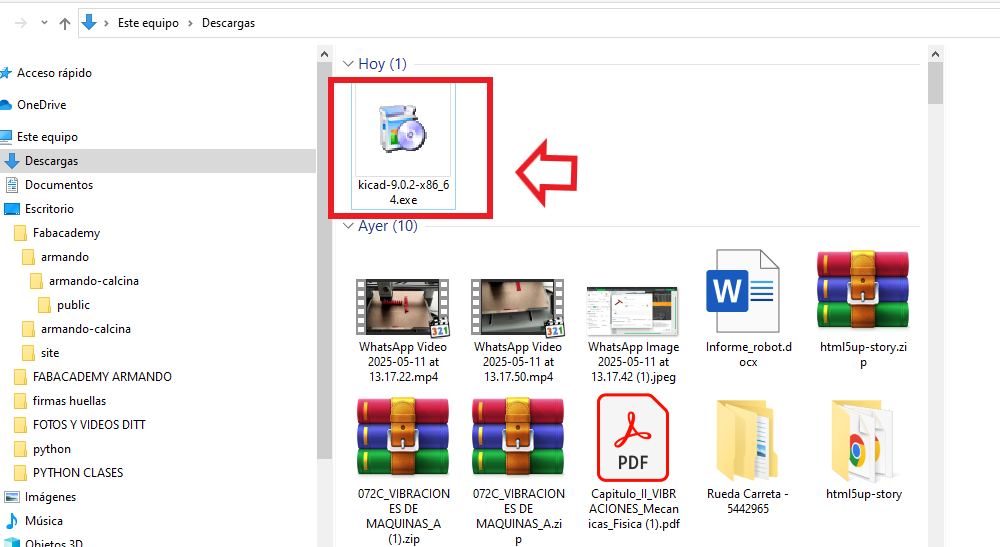
Task: Click Descargas in the address path
Action: pos(228,23)
